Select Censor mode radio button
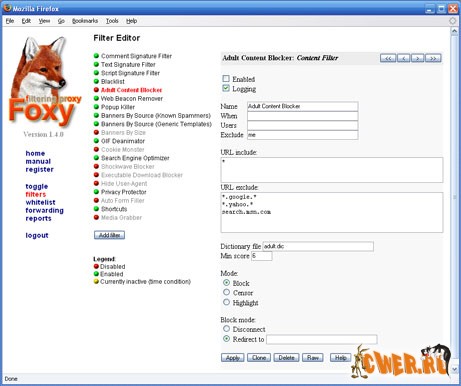 227,292
